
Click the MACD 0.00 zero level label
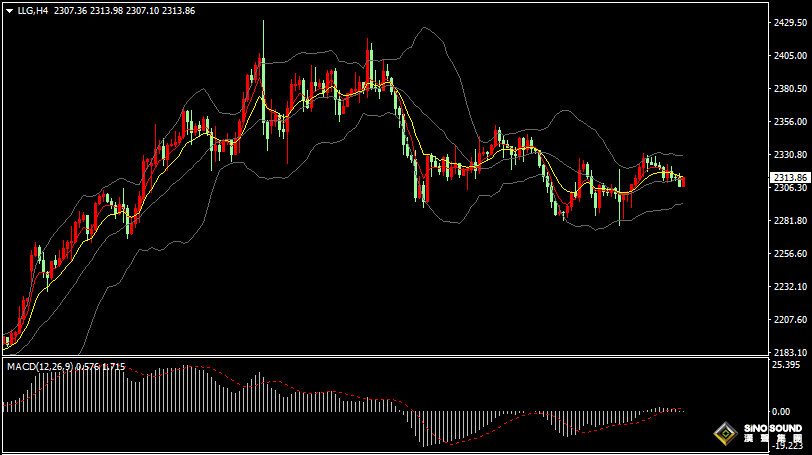(x=783, y=411)
